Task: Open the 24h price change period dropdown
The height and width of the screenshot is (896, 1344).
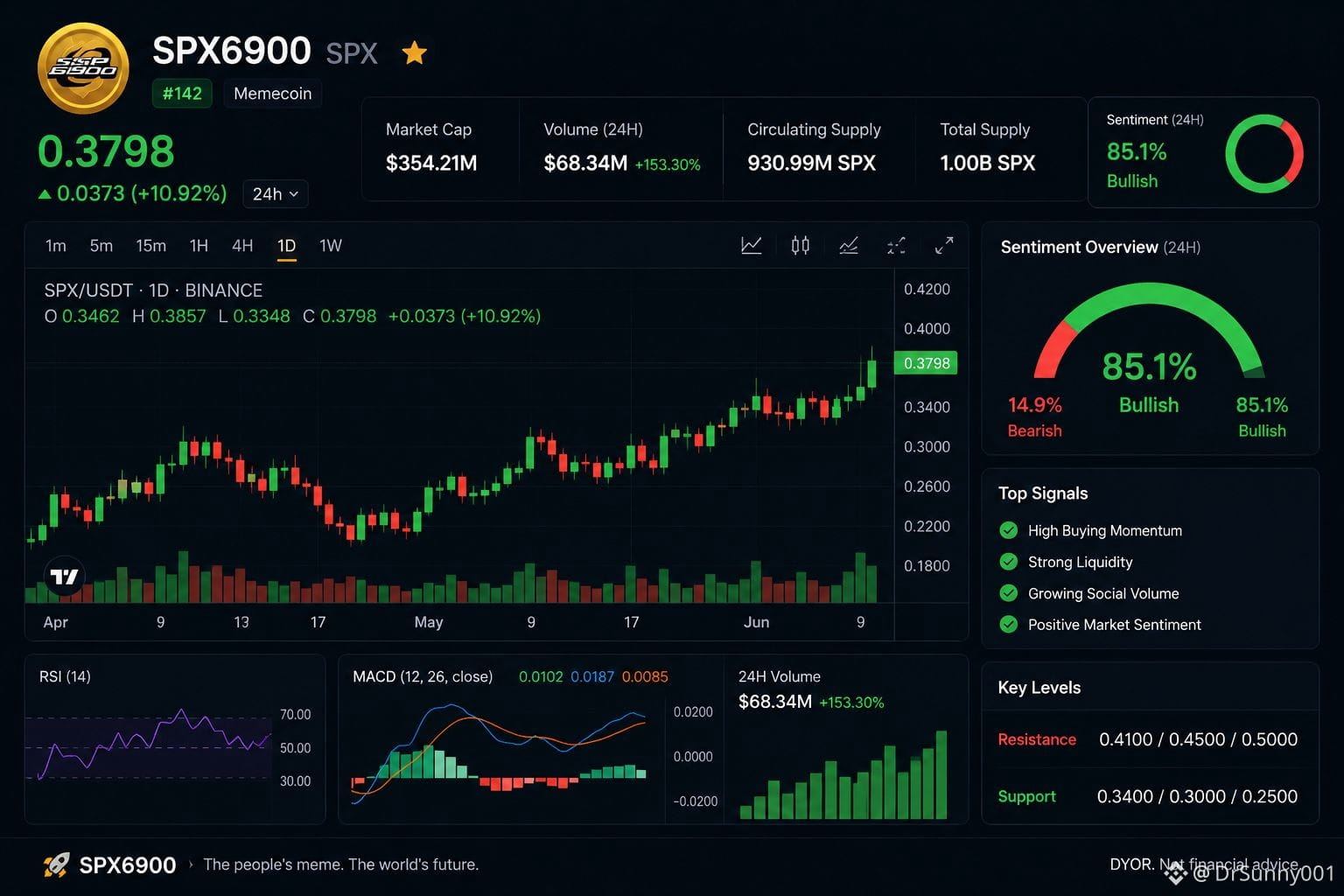Action: [x=276, y=194]
